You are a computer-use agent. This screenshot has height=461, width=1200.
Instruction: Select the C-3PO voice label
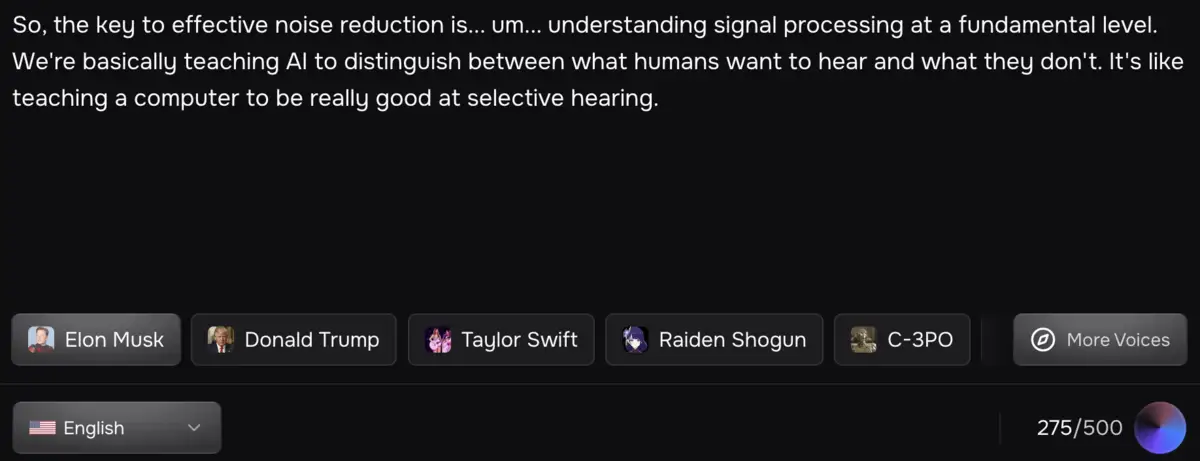pyautogui.click(x=920, y=340)
